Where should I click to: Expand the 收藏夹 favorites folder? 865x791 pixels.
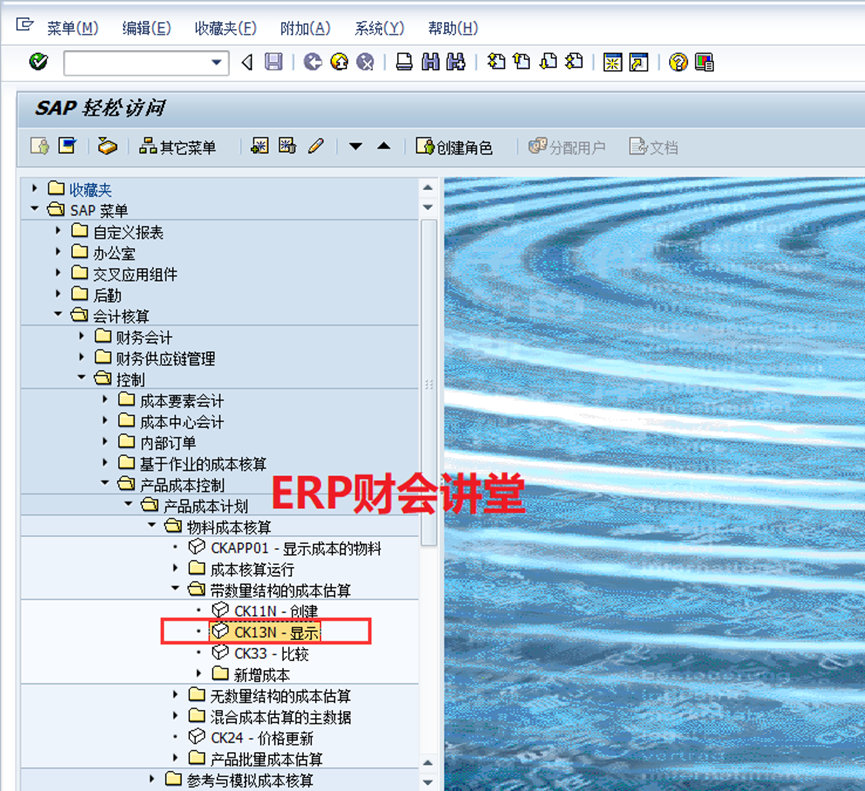tap(35, 189)
